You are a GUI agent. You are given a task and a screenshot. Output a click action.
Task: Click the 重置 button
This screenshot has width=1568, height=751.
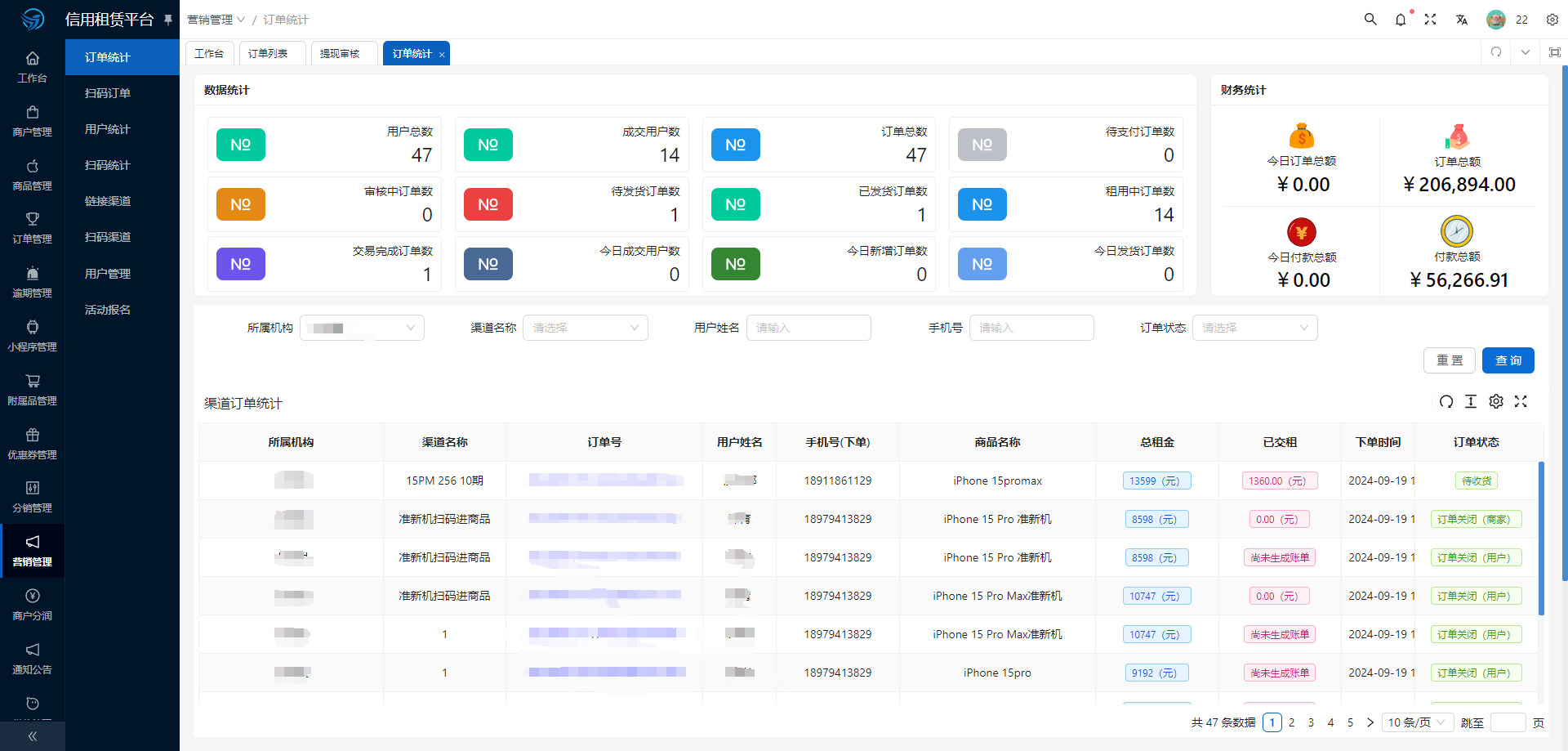point(1450,360)
